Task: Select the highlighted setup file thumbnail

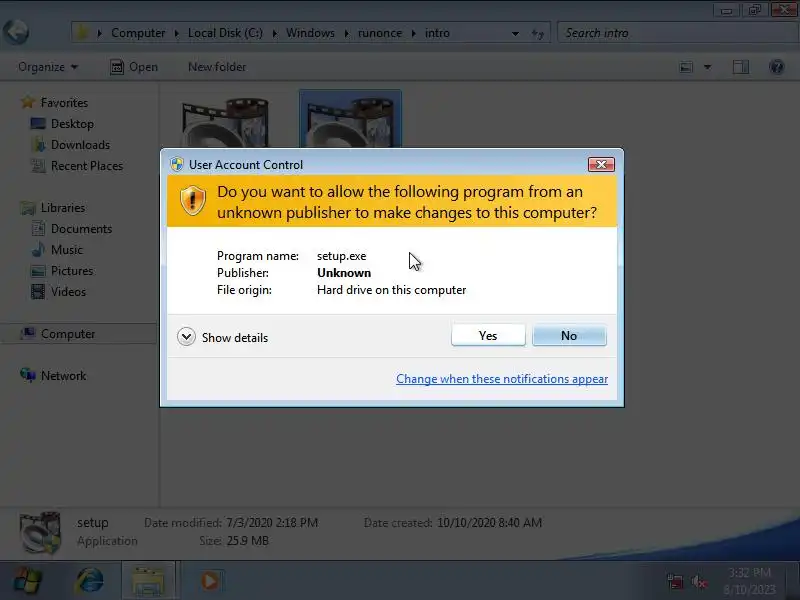Action: click(x=350, y=120)
